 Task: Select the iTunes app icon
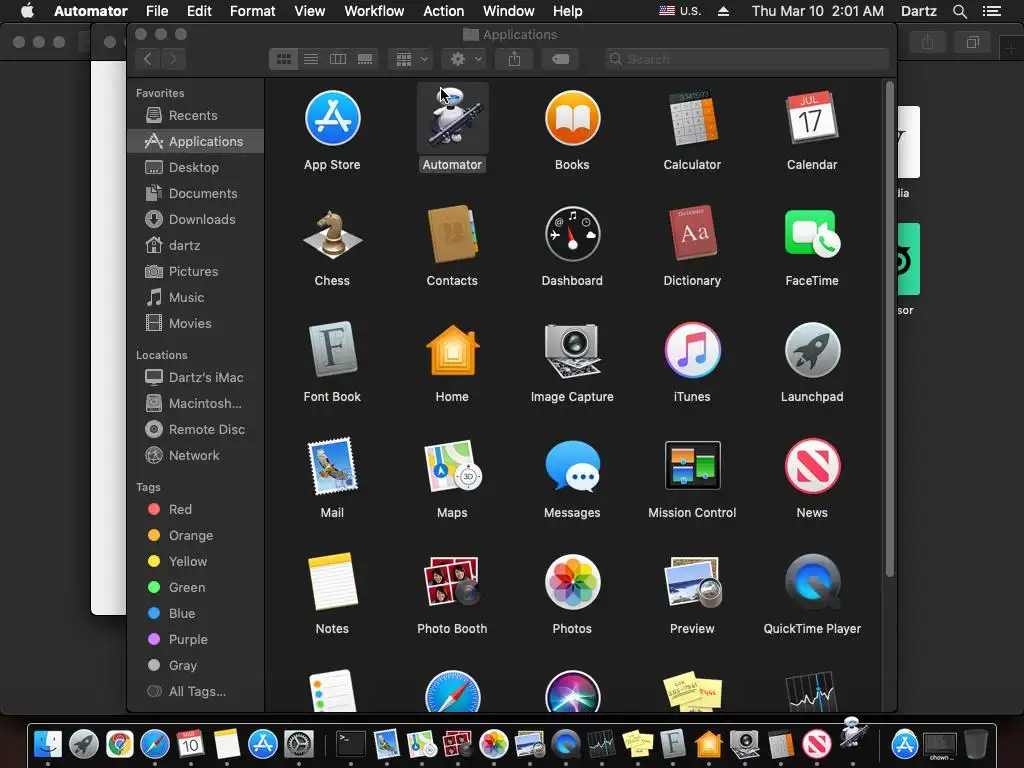[692, 350]
